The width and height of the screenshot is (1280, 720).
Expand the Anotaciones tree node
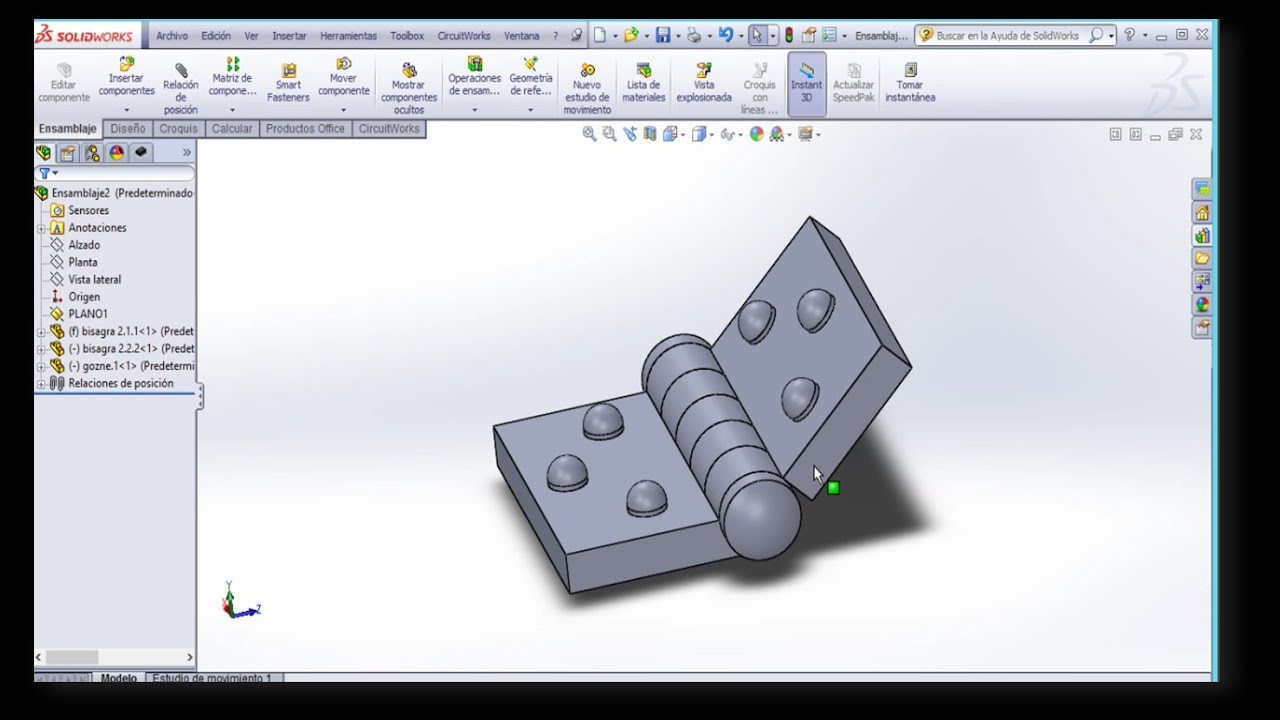click(41, 228)
